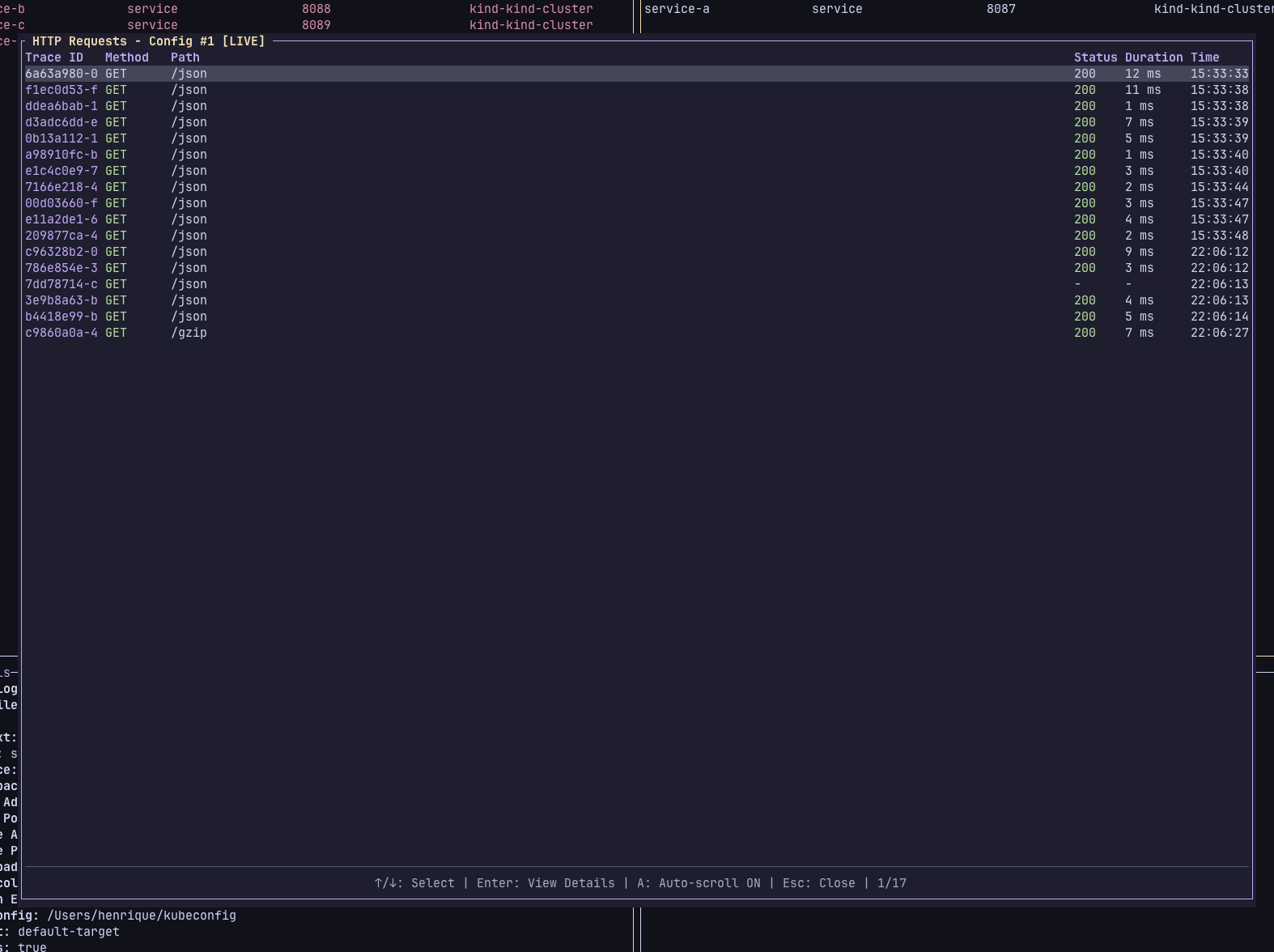The height and width of the screenshot is (952, 1274).
Task: Select request row 209877ca-4
Action: [x=637, y=236]
